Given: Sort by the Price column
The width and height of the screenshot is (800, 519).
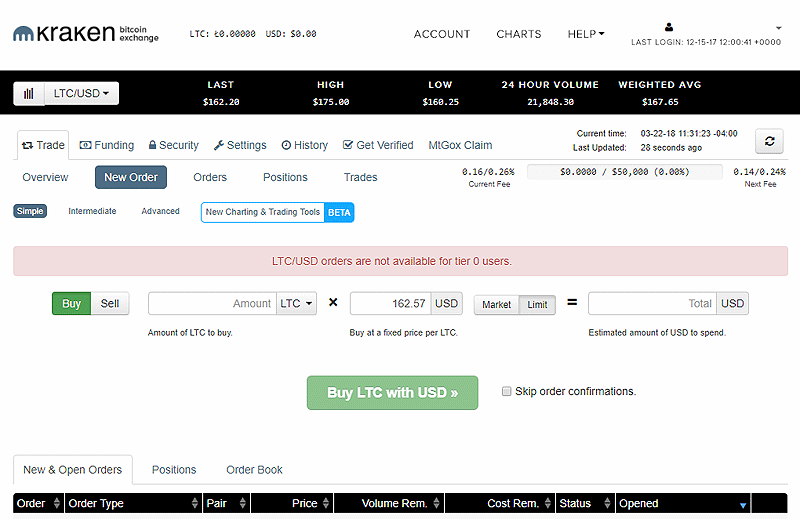Looking at the screenshot, I should [292, 503].
